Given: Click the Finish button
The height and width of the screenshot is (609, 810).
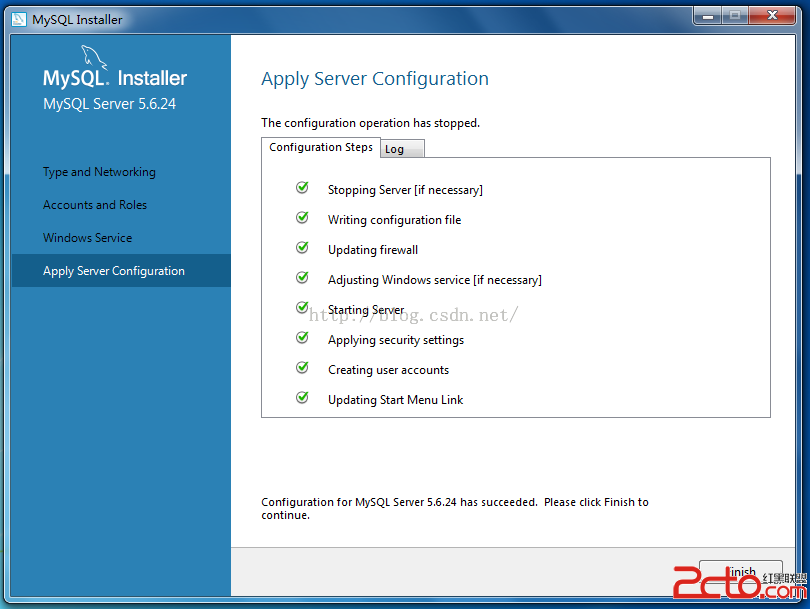Looking at the screenshot, I should 741,572.
